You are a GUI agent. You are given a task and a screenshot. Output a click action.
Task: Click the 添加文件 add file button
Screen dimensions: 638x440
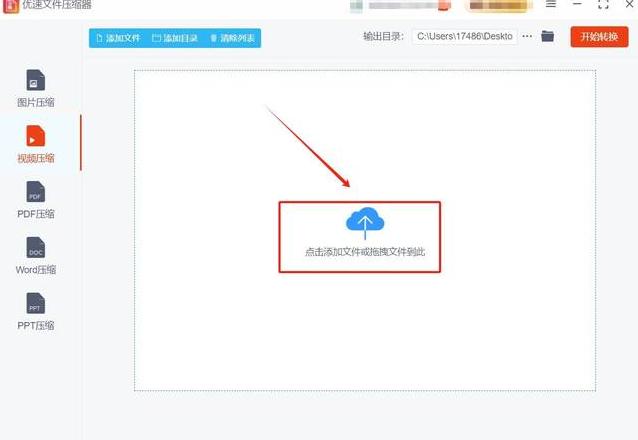click(x=118, y=38)
